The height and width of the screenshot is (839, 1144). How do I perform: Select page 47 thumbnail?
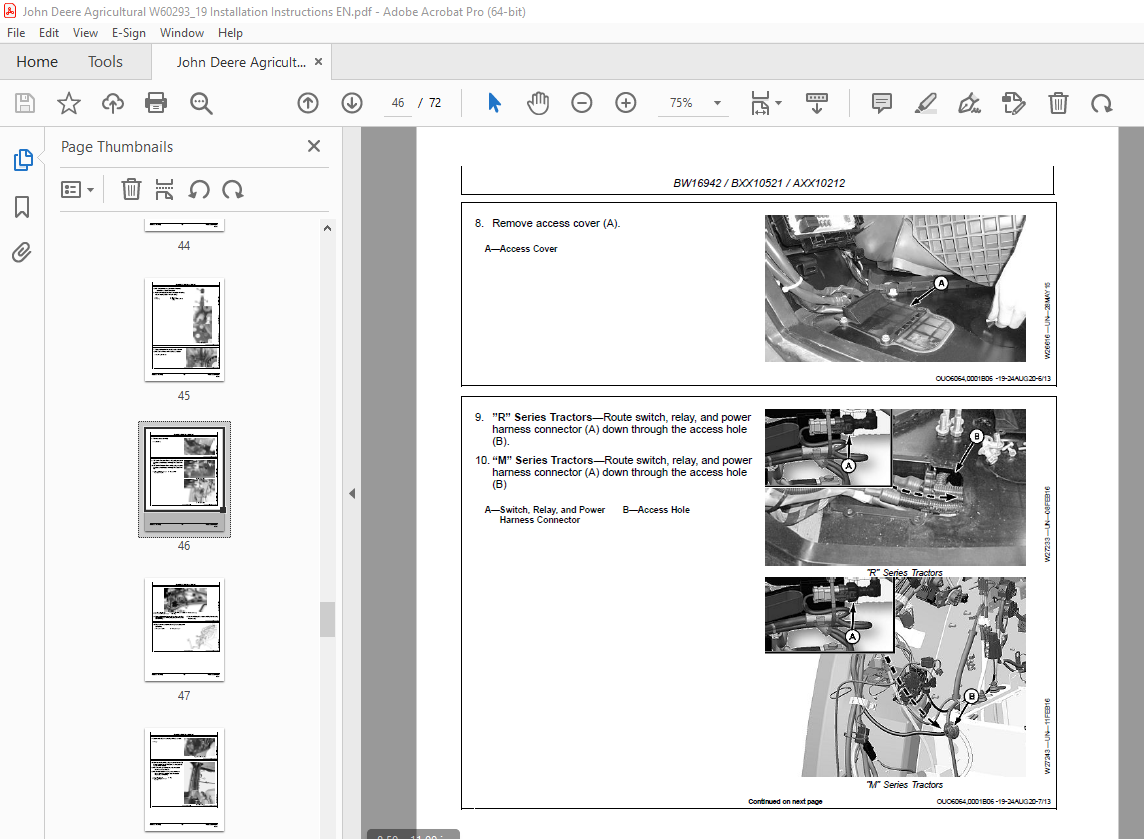pyautogui.click(x=184, y=629)
